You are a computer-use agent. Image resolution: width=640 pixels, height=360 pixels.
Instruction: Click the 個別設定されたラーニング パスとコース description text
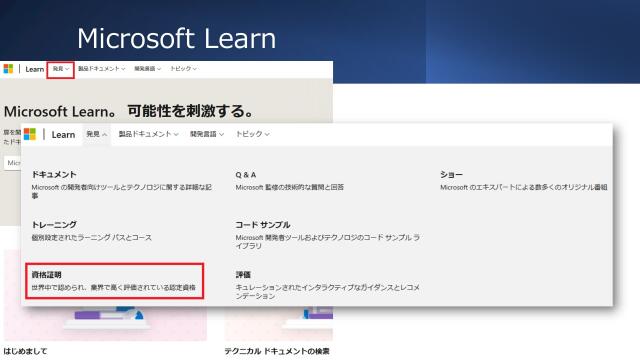tap(91, 237)
